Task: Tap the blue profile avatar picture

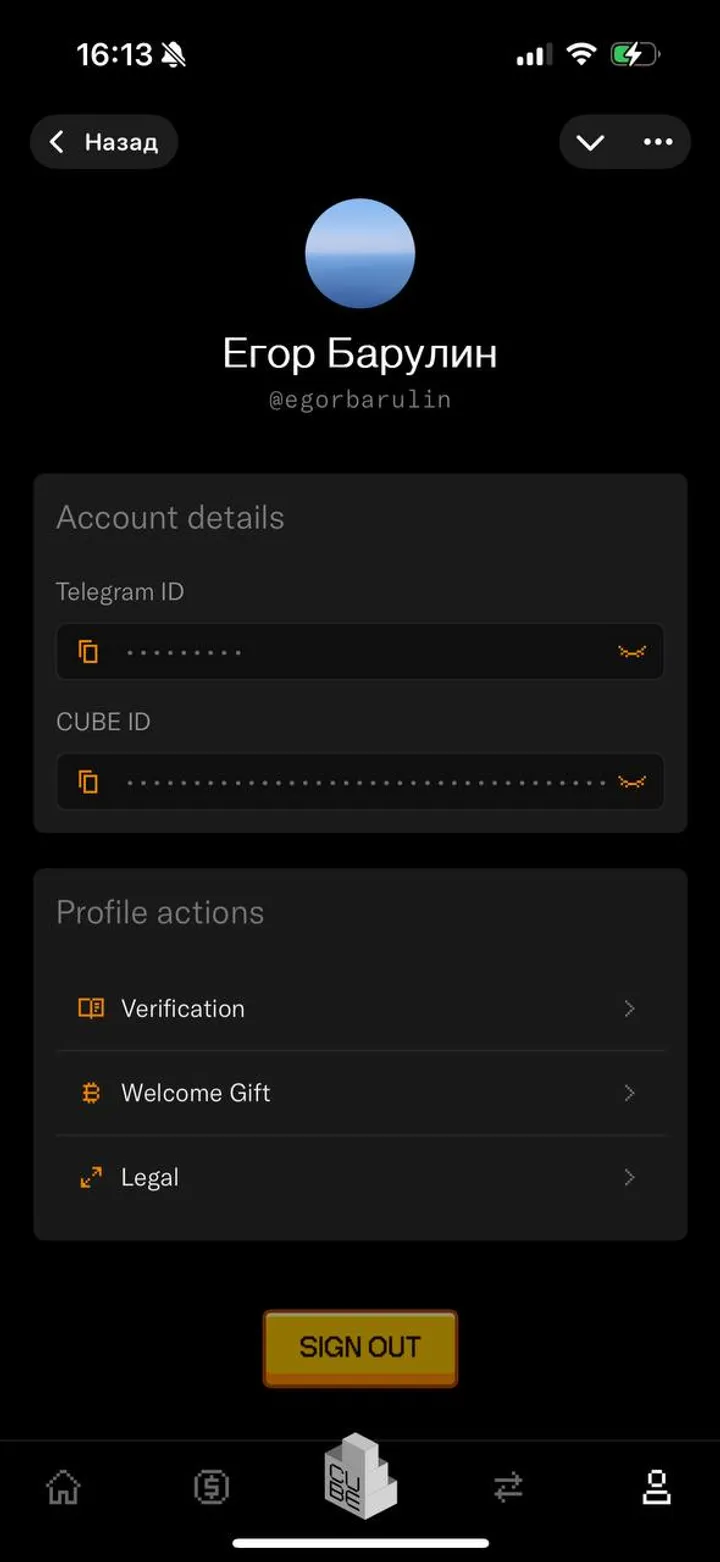Action: 360,253
